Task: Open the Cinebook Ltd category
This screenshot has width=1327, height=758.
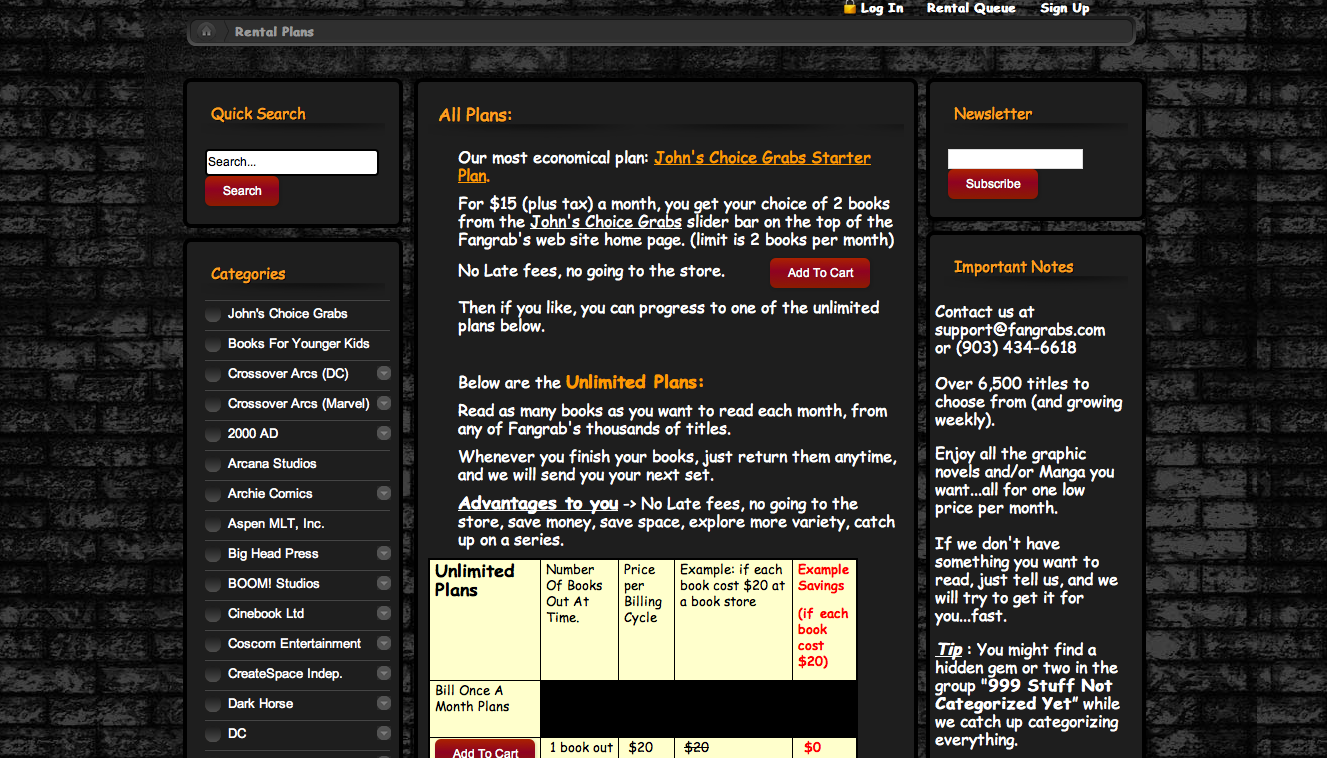Action: pyautogui.click(x=266, y=613)
